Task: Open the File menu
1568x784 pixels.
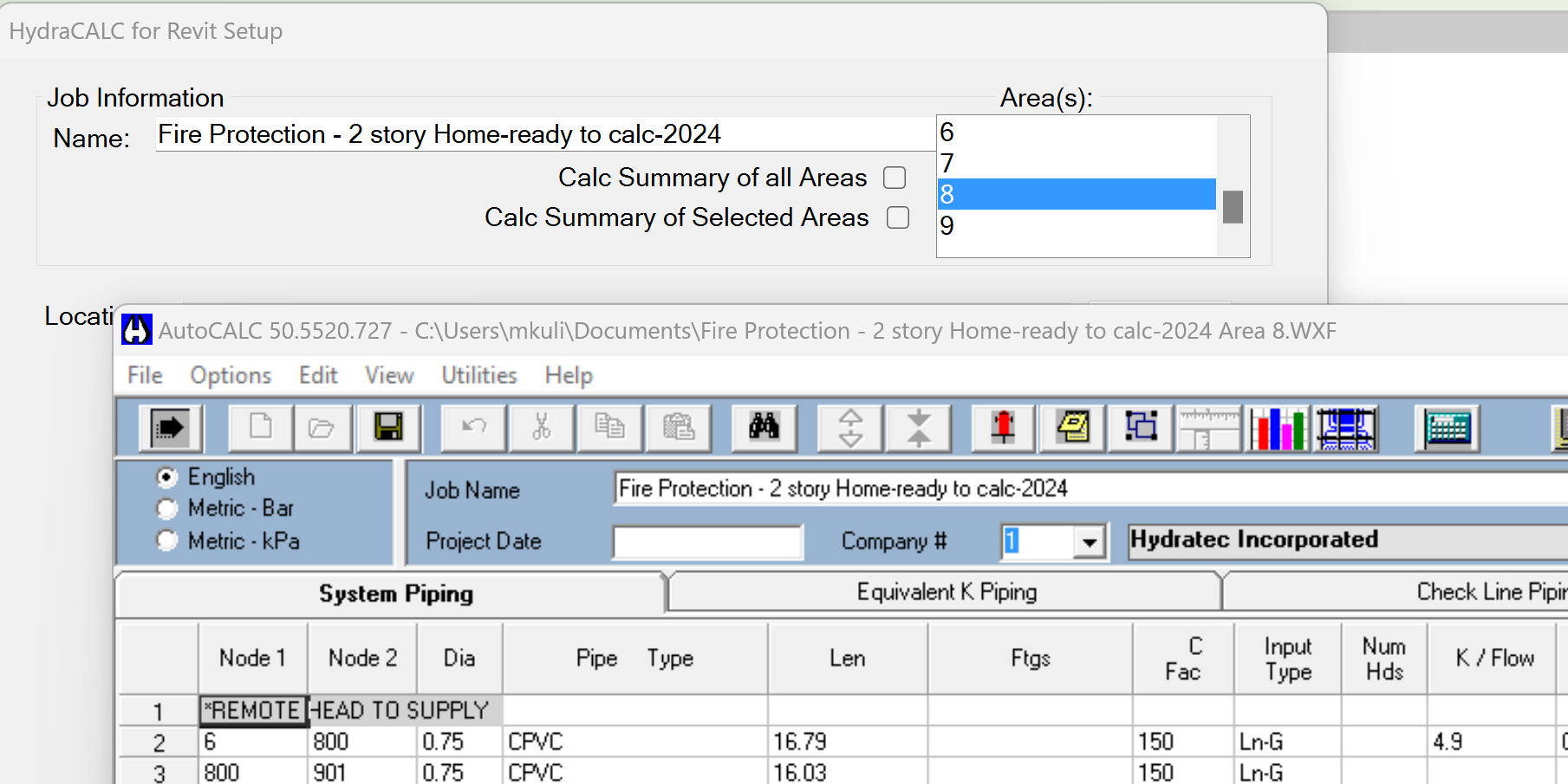Action: (145, 375)
